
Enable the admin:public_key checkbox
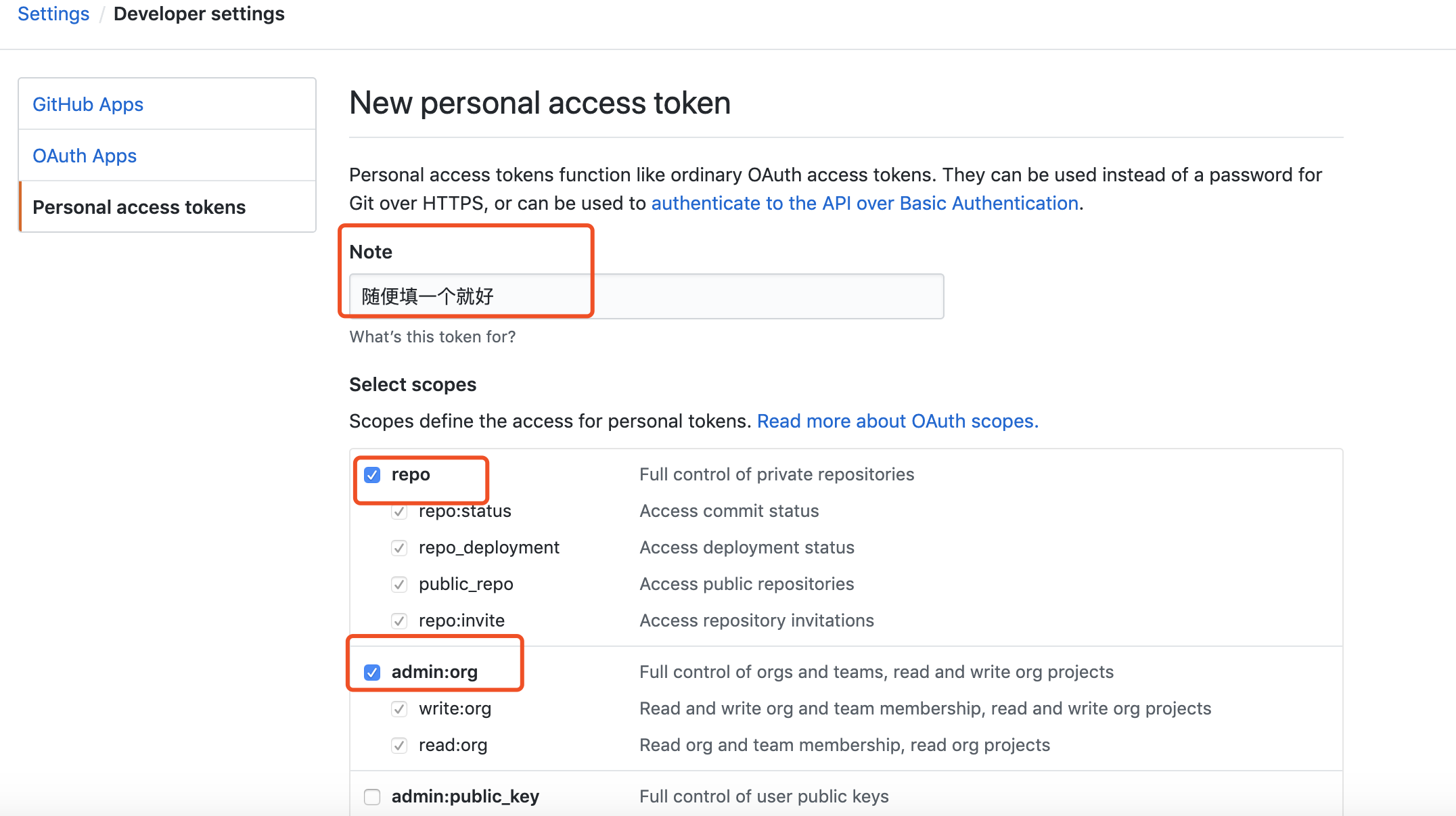[372, 797]
